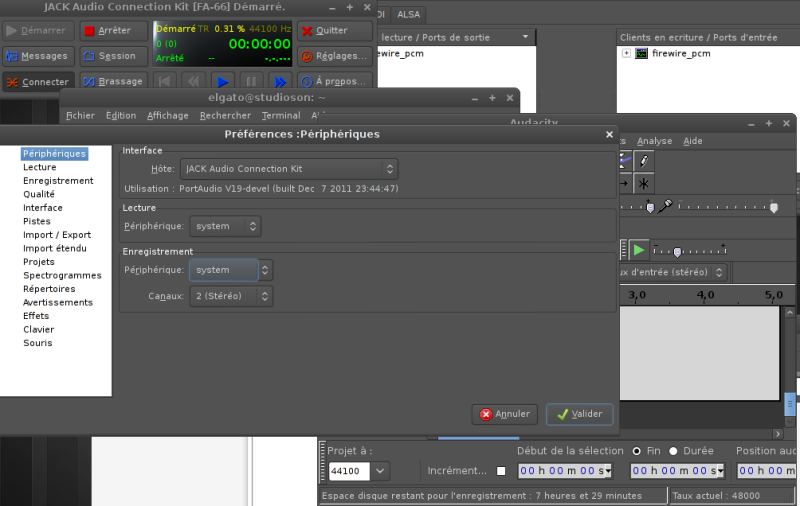Select Import étendu preferences category
800x506 pixels.
pyautogui.click(x=55, y=248)
